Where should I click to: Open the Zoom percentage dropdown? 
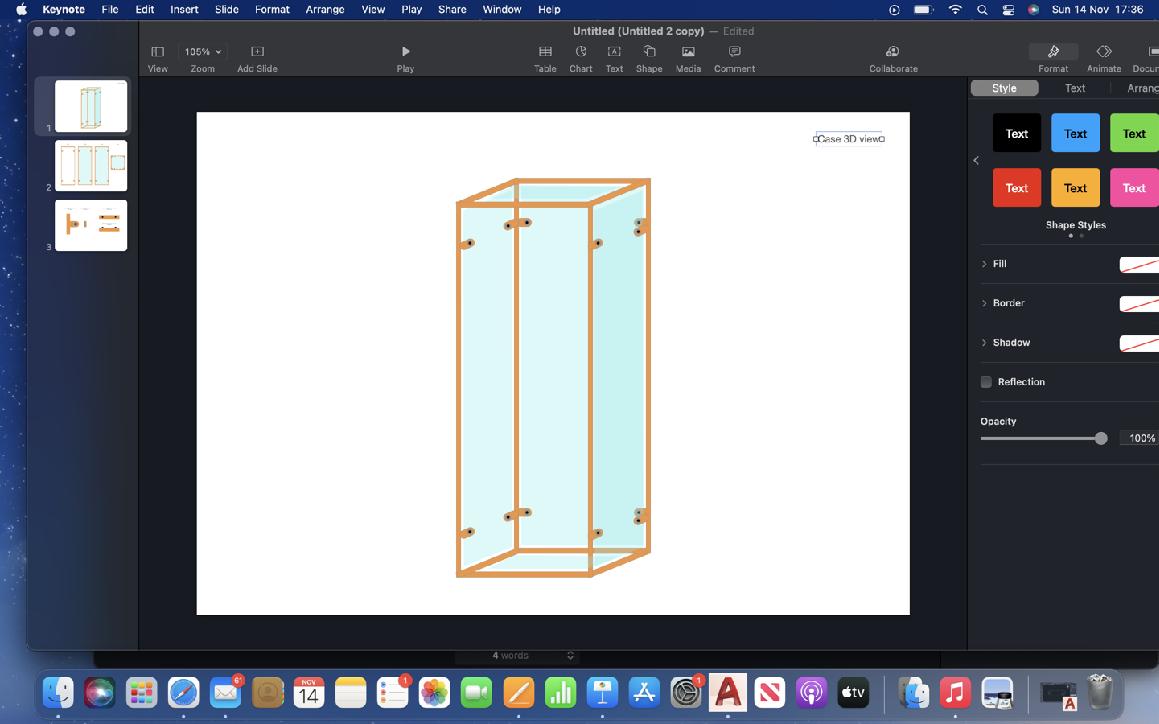point(204,51)
